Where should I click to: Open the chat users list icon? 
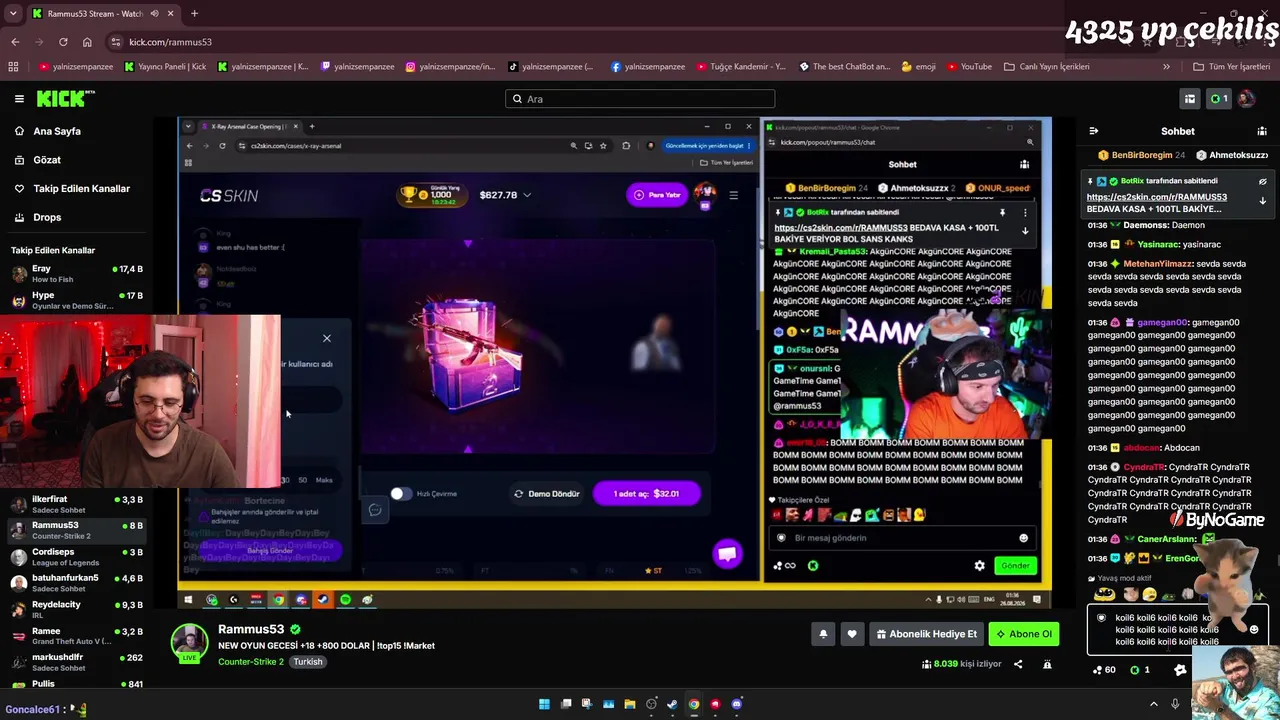pos(1262,131)
